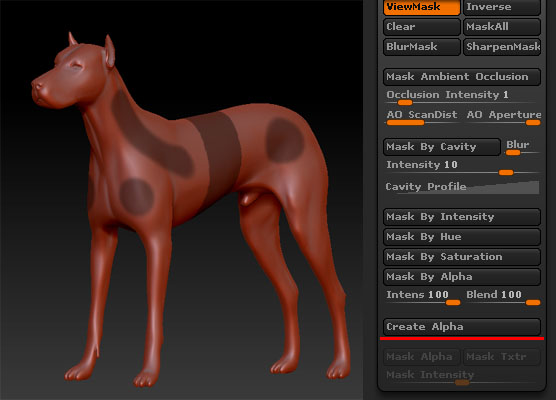Click the Blend 100 slider
The height and width of the screenshot is (400, 556).
(x=503, y=297)
